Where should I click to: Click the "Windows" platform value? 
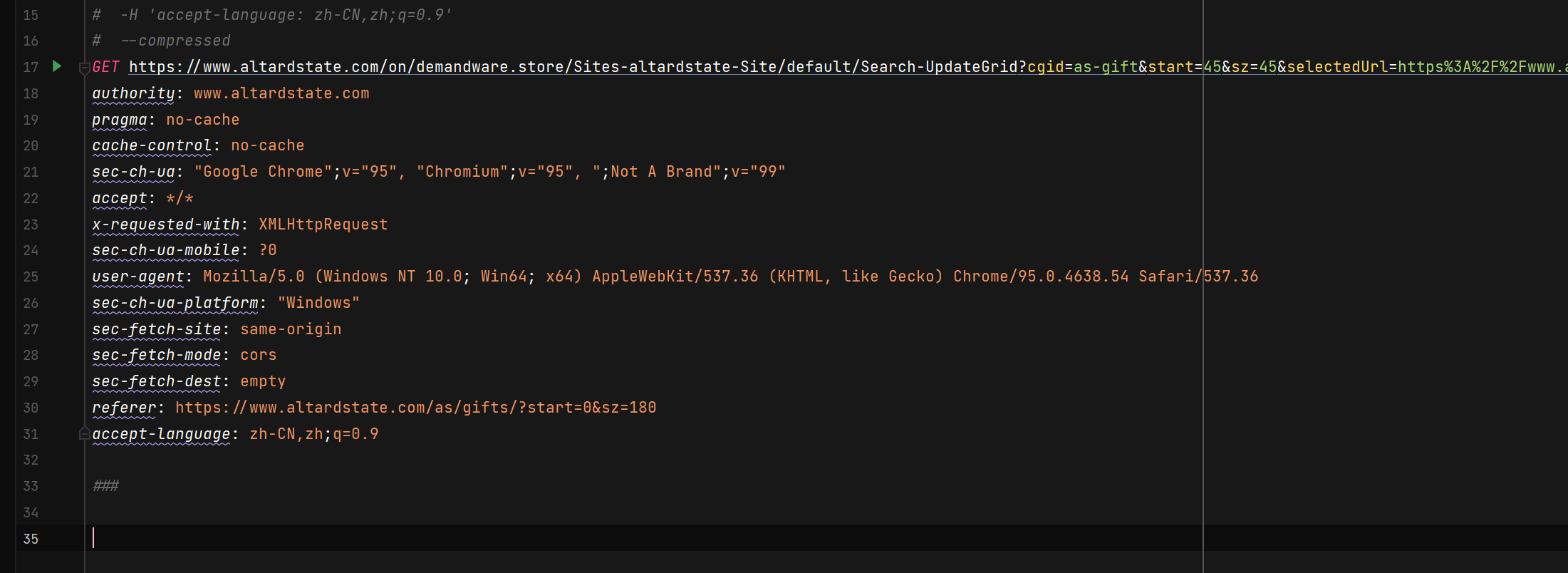(318, 303)
